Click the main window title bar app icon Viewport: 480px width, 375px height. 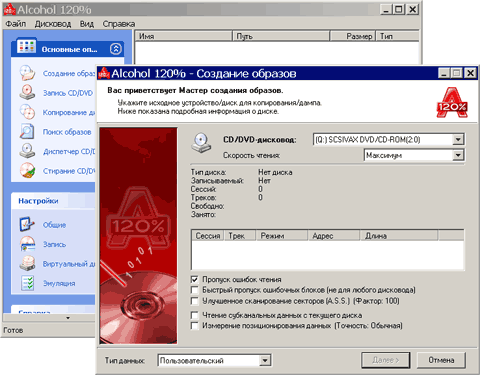(x=9, y=9)
